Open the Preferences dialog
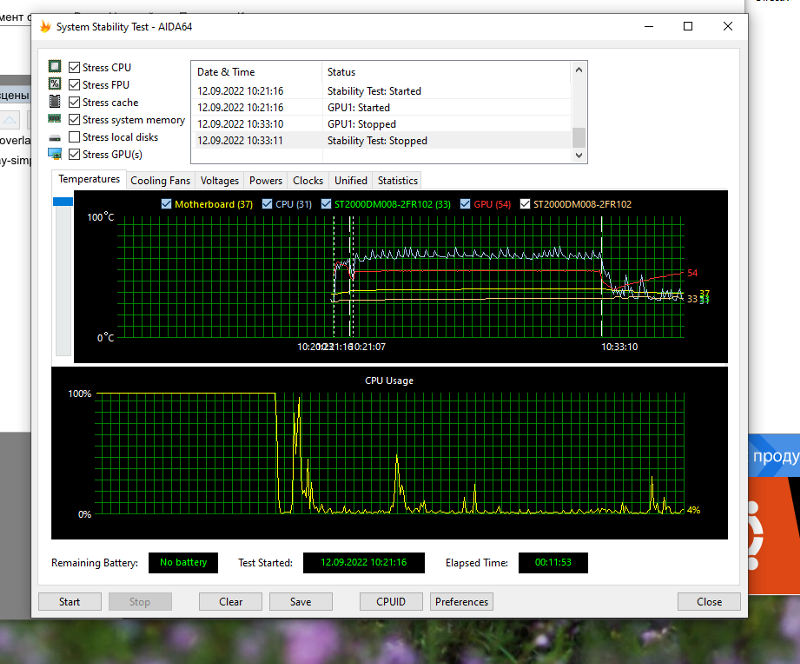The image size is (800, 664). point(462,602)
